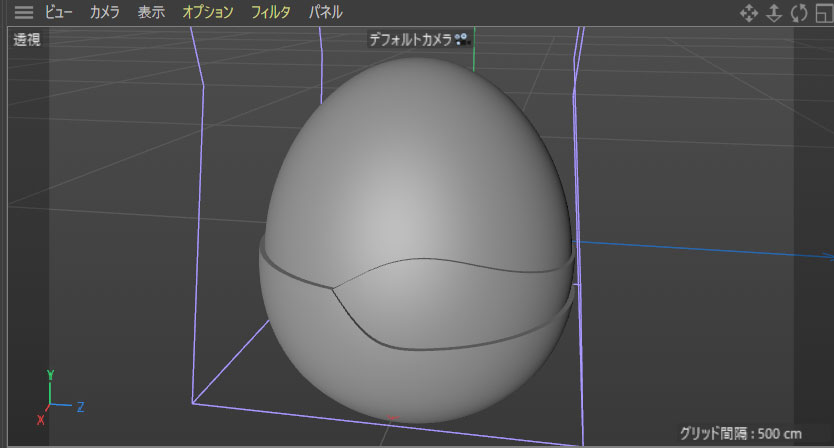This screenshot has height=448, width=834.
Task: Open the ビュー menu
Action: pos(59,13)
